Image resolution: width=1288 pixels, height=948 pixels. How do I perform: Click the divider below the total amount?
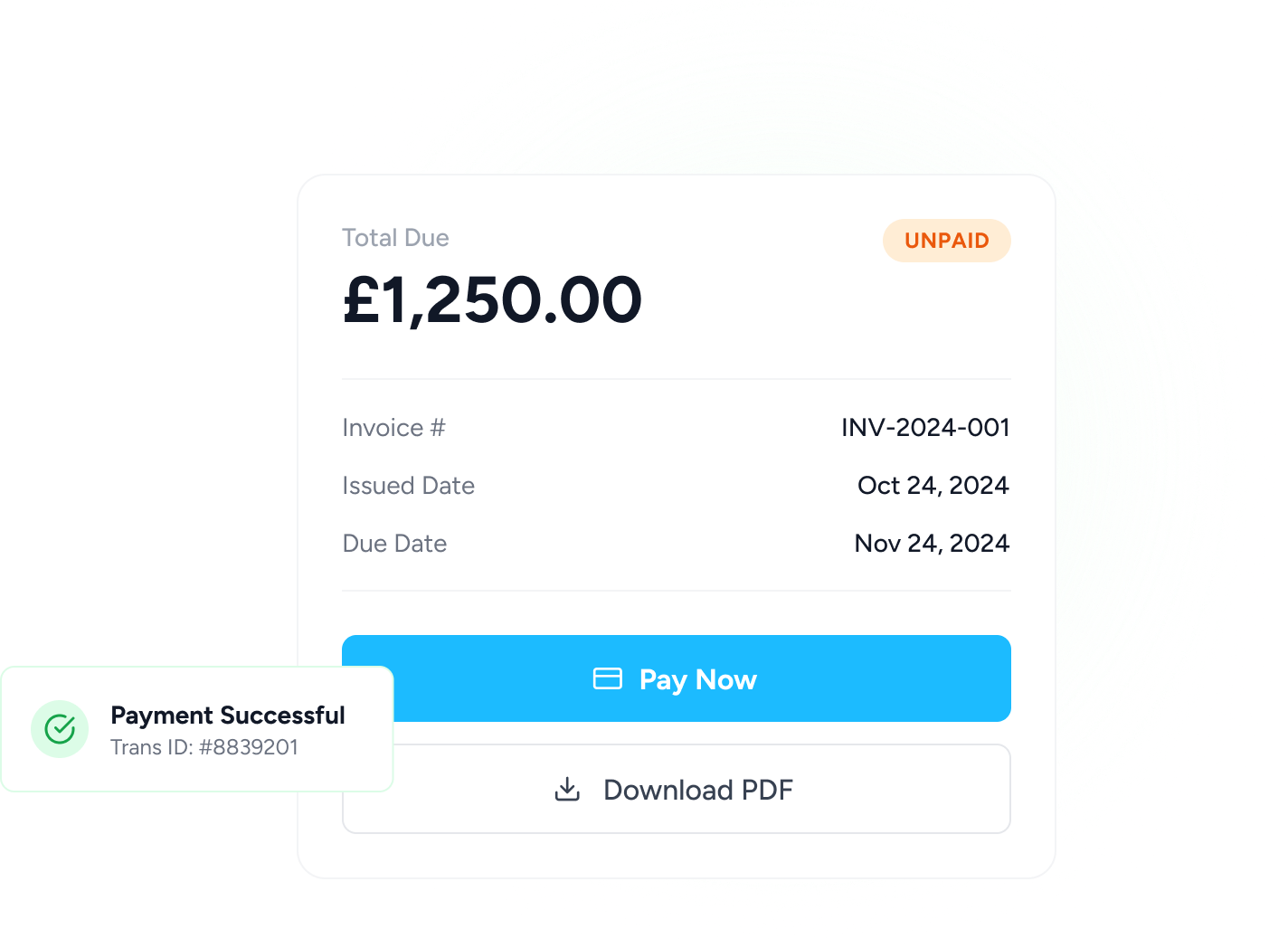(676, 379)
